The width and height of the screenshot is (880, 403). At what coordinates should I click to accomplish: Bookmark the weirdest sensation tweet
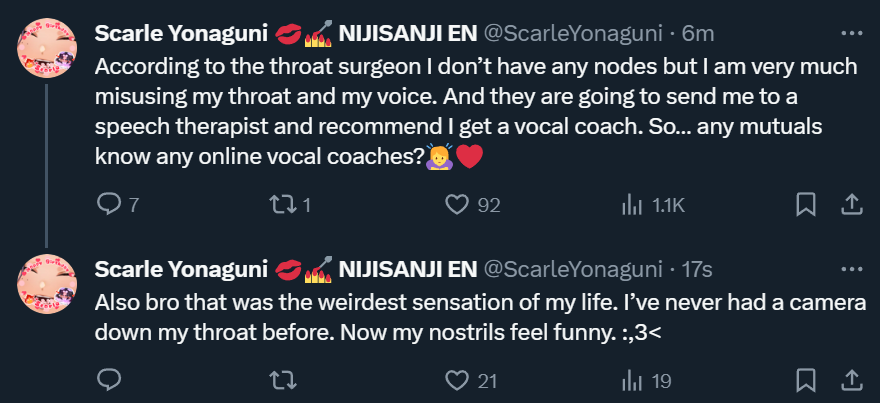pos(806,380)
